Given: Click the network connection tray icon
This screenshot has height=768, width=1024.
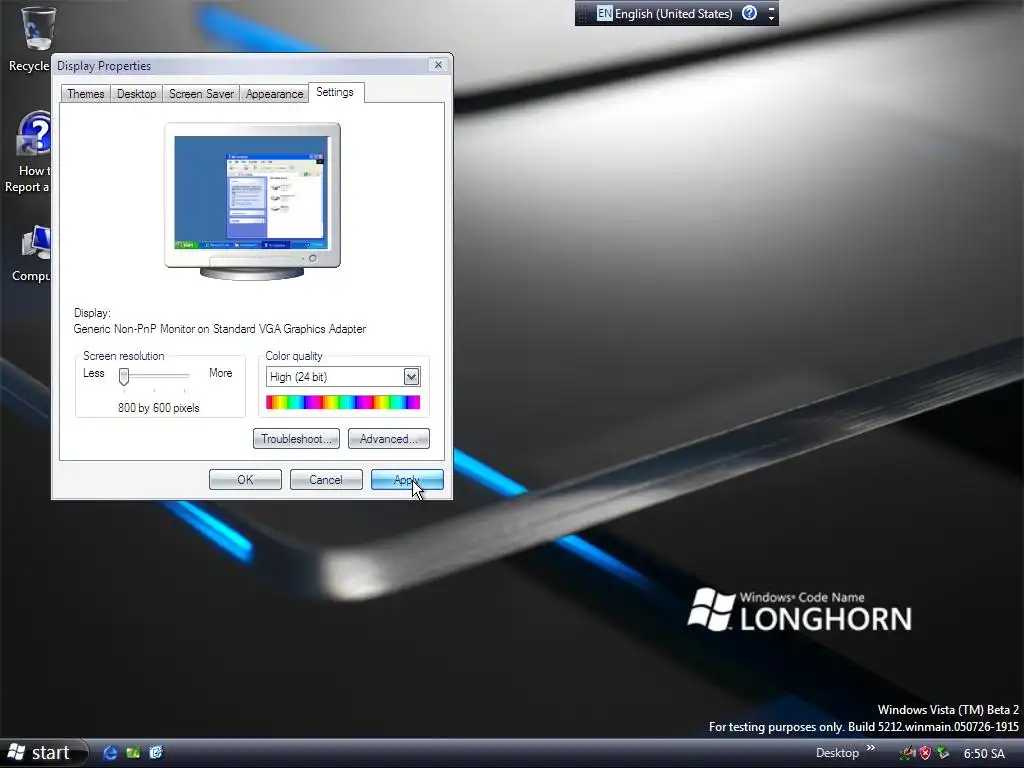Looking at the screenshot, I should coord(907,753).
